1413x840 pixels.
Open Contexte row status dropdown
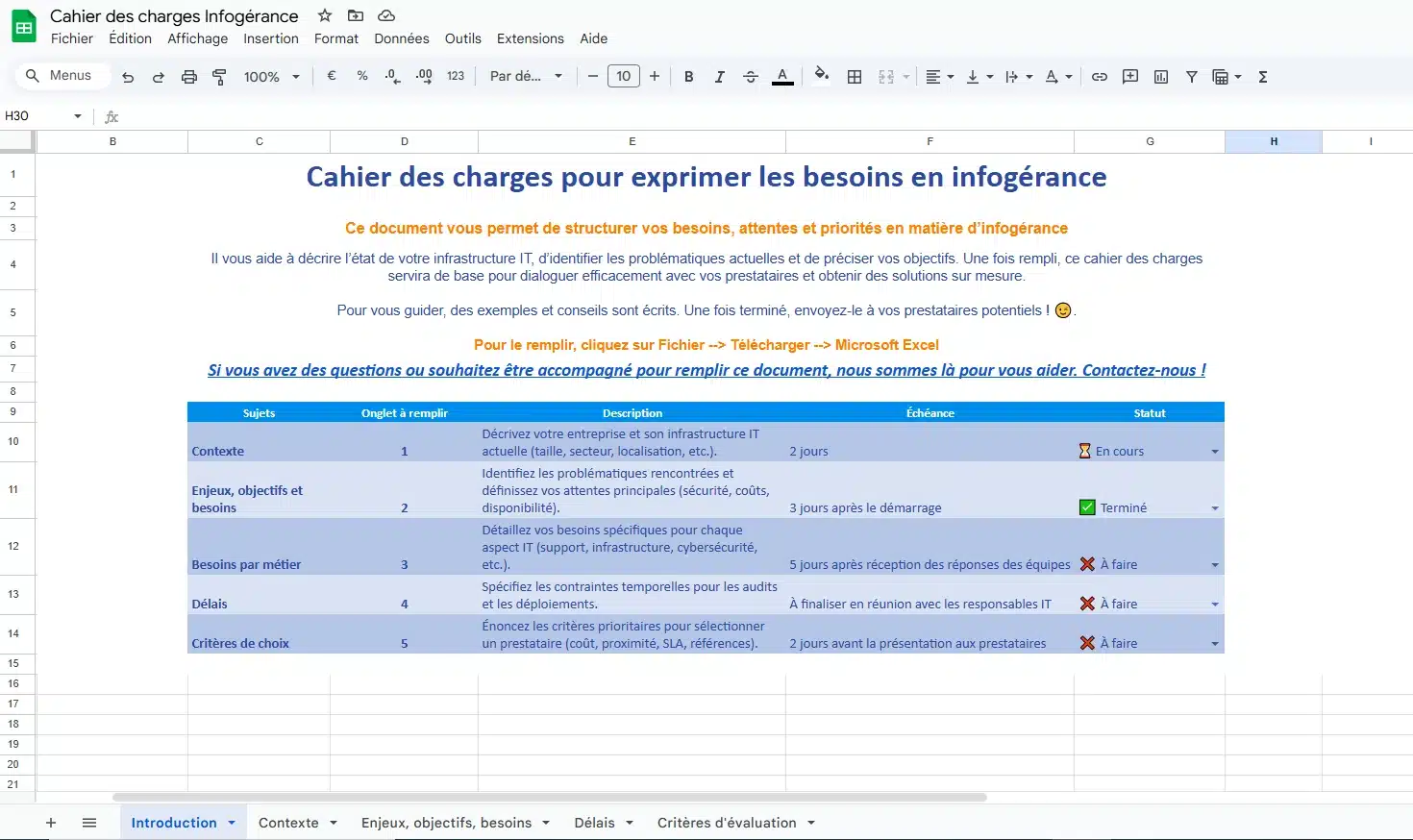1215,452
